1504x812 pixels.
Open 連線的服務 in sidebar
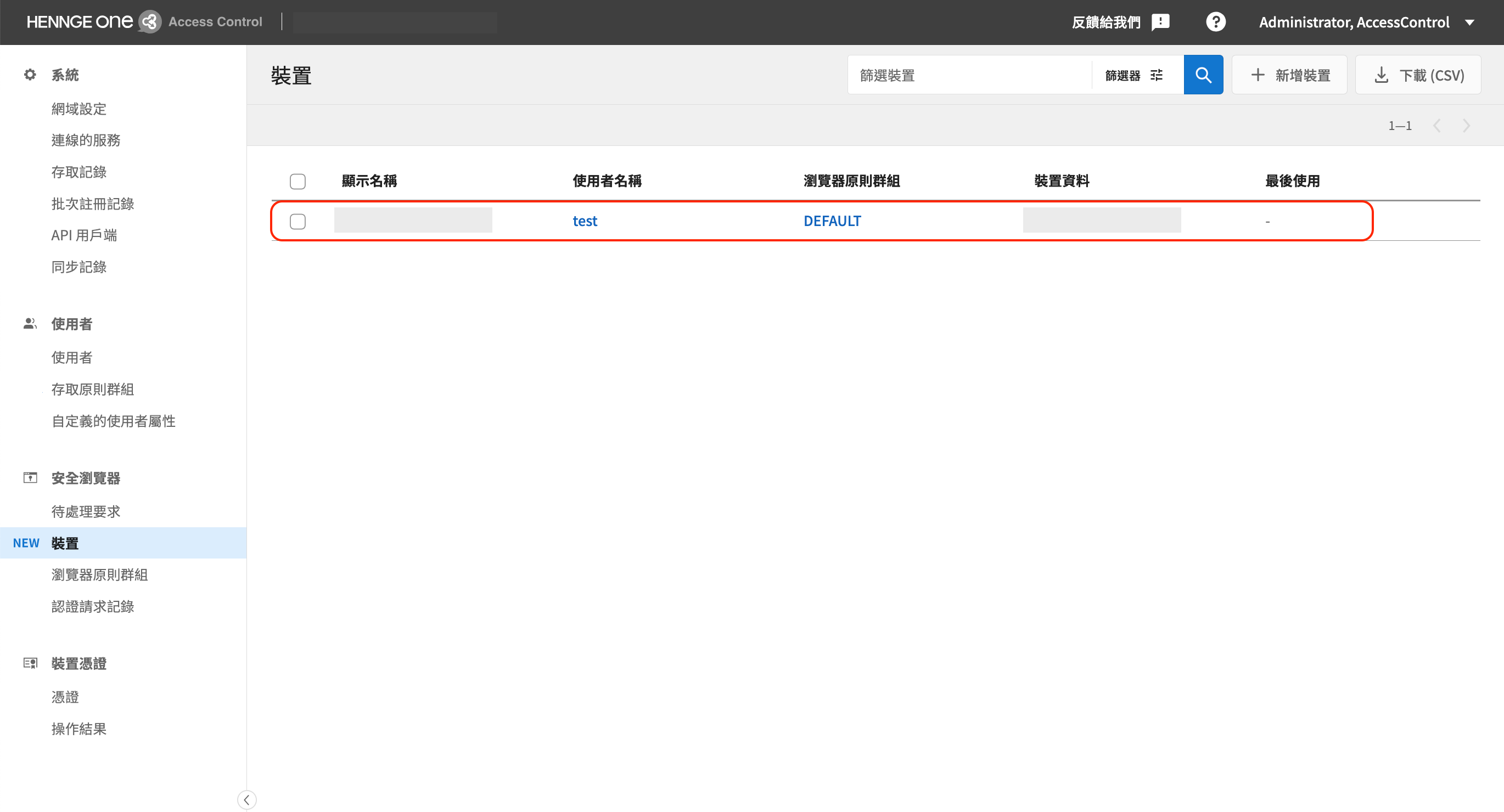pyautogui.click(x=86, y=140)
